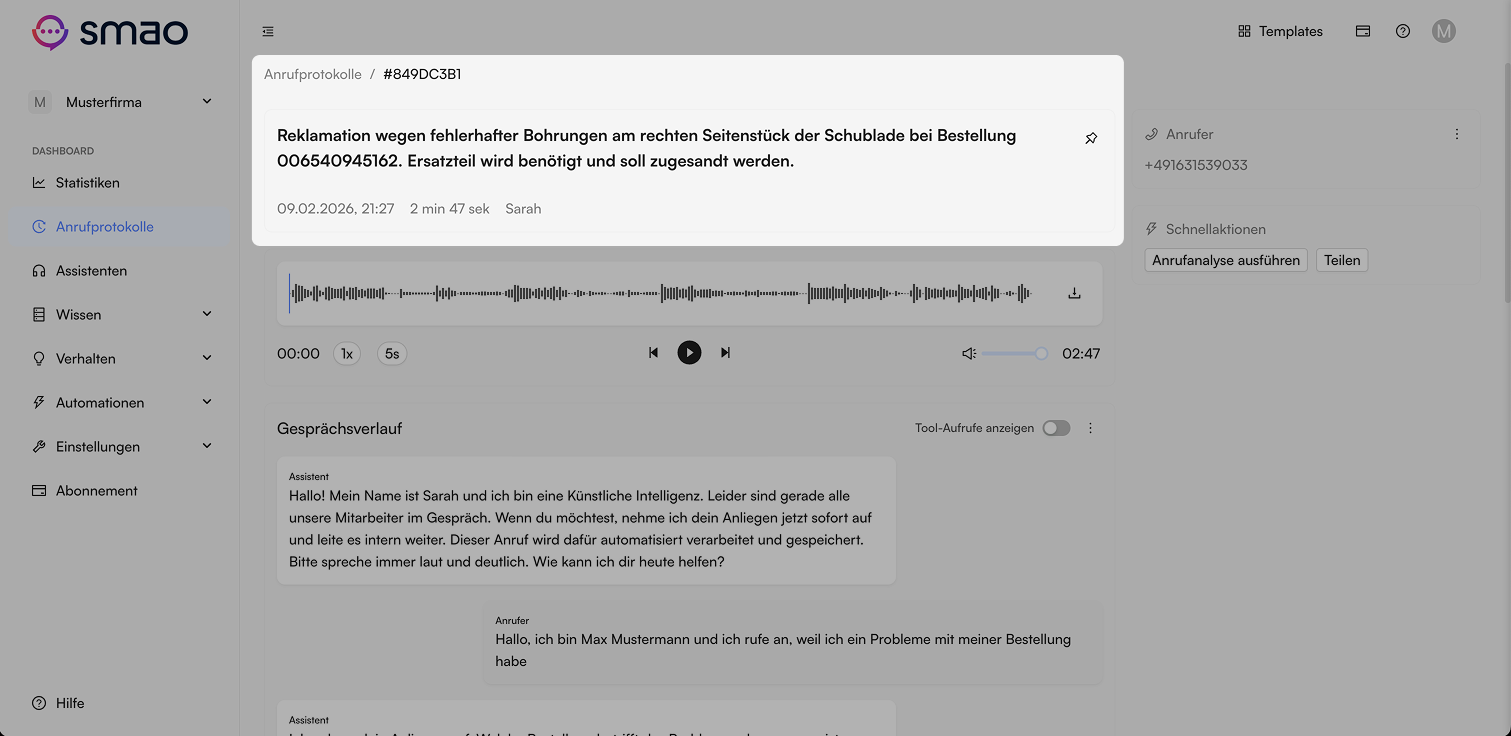Click the volume slider

[x=1014, y=353]
